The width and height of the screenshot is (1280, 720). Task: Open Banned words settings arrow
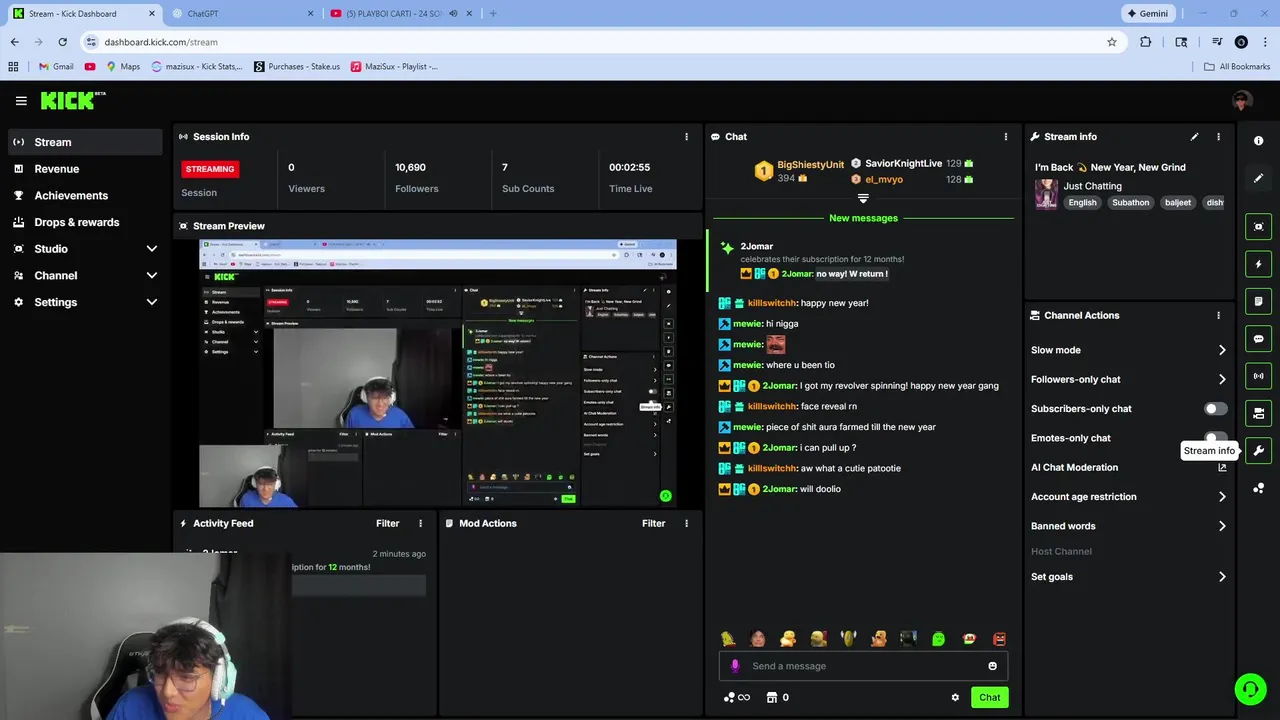(x=1222, y=526)
